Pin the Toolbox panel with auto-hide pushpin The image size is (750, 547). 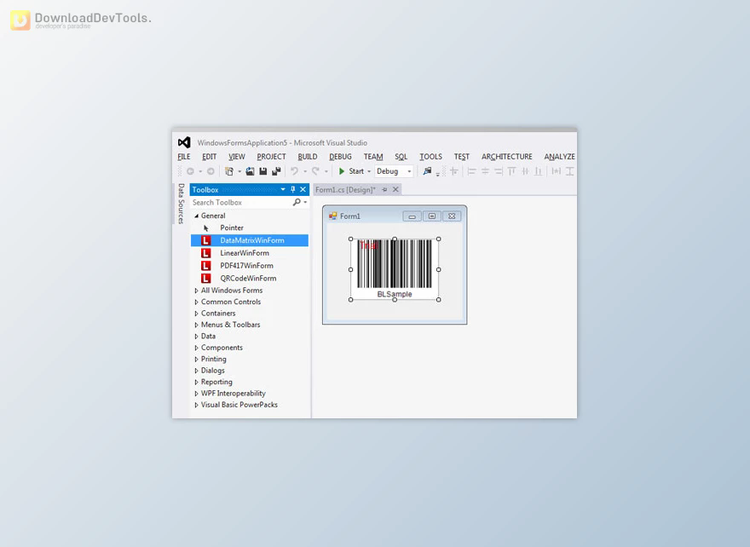point(293,189)
